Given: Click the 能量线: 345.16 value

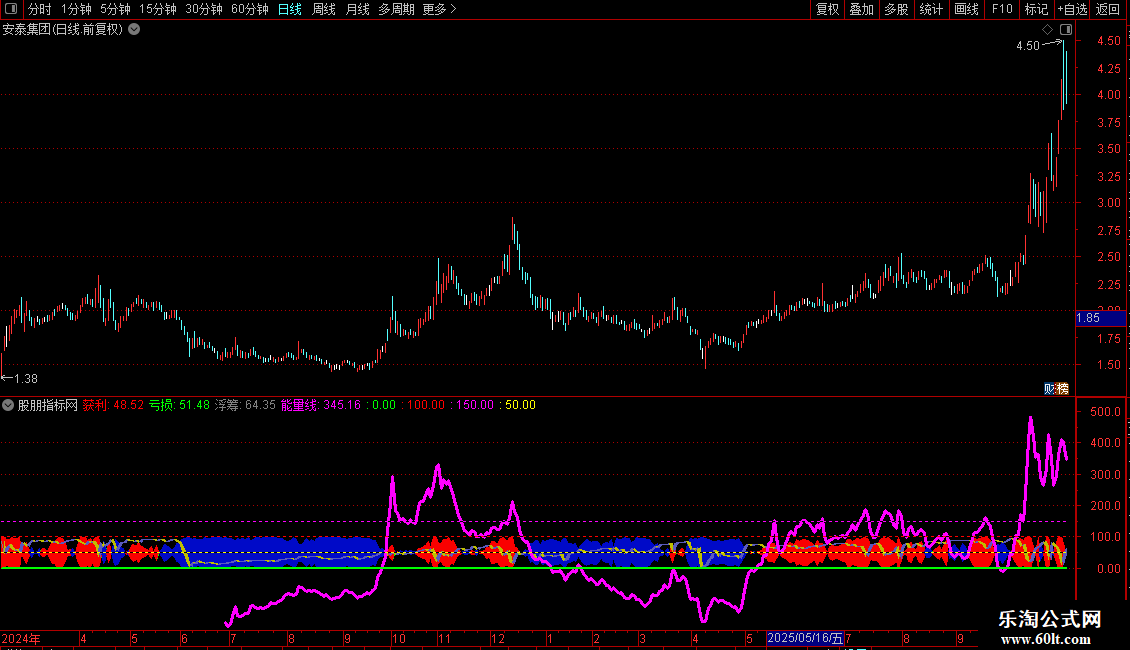Looking at the screenshot, I should pyautogui.click(x=321, y=405).
